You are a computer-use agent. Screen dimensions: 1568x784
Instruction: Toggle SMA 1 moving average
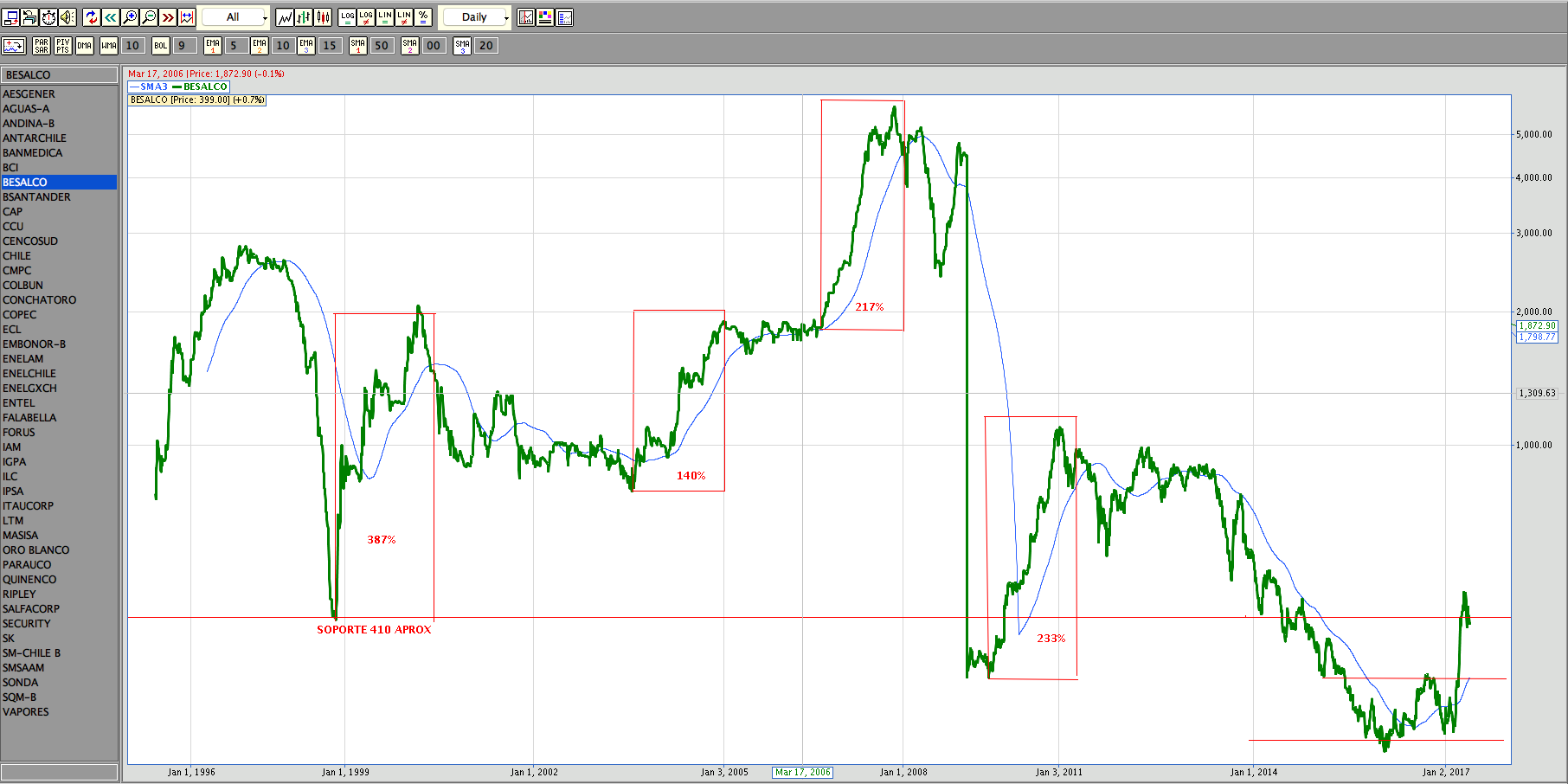tap(358, 46)
